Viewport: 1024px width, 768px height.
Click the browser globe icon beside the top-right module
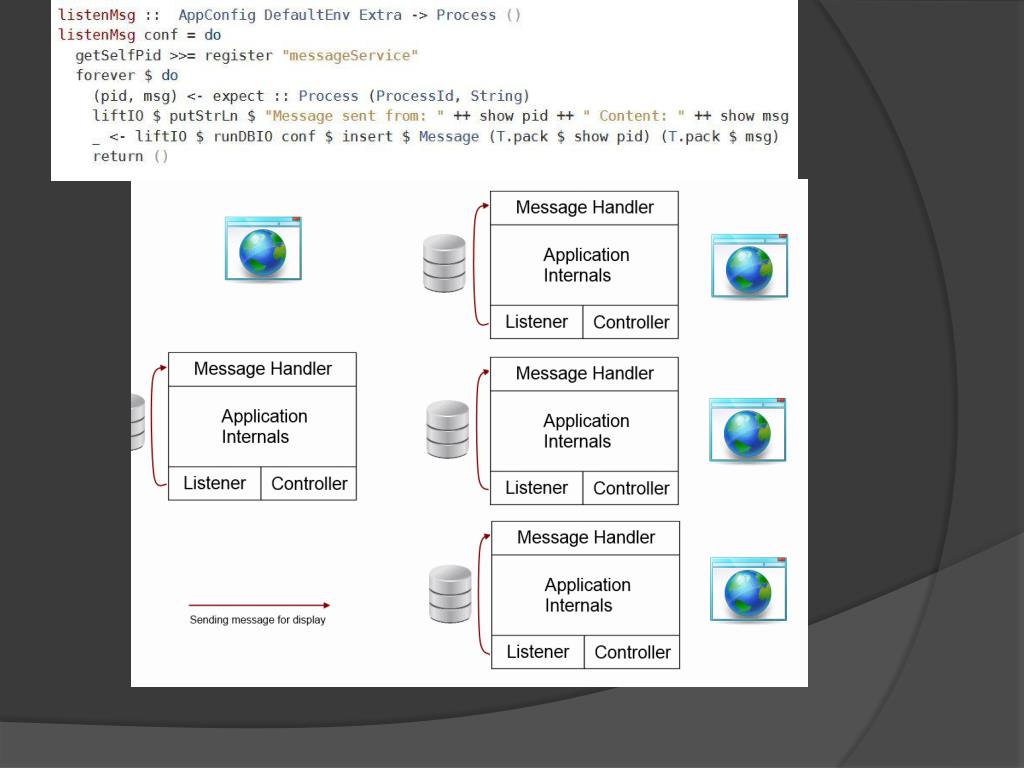coord(750,266)
